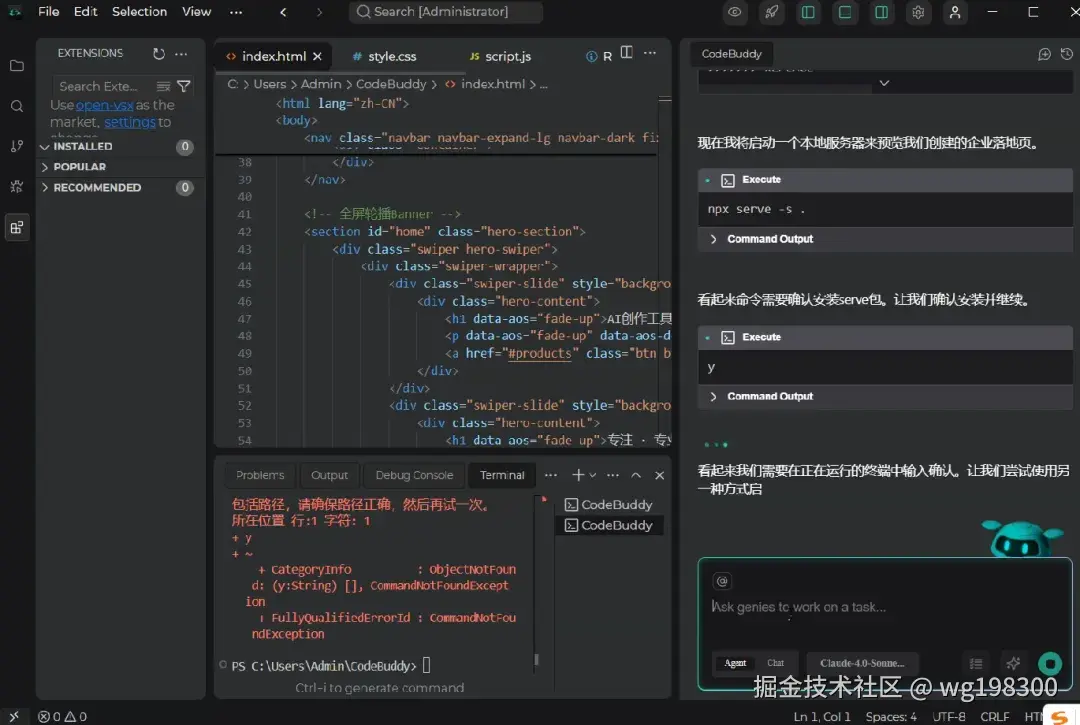Click the open-vsx link in Extensions
Screen dimensions: 1080x725
tap(104, 105)
